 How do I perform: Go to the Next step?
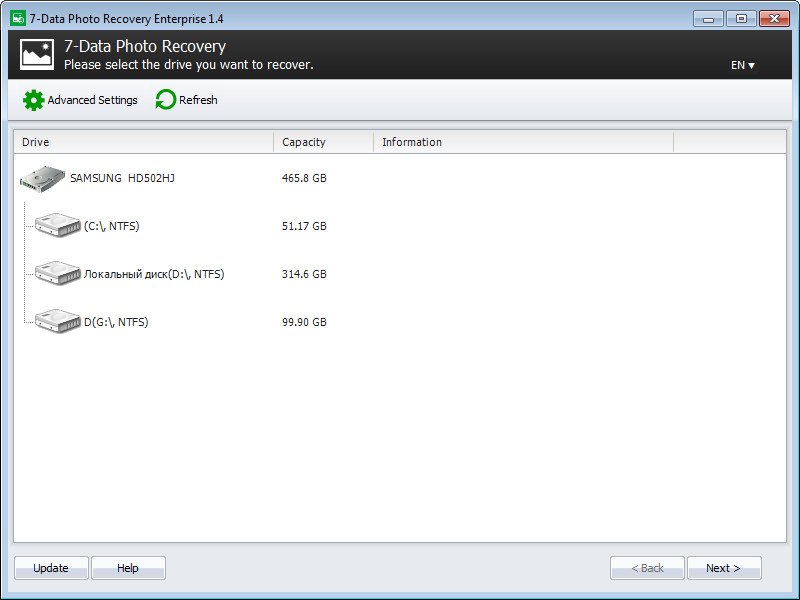coord(724,568)
